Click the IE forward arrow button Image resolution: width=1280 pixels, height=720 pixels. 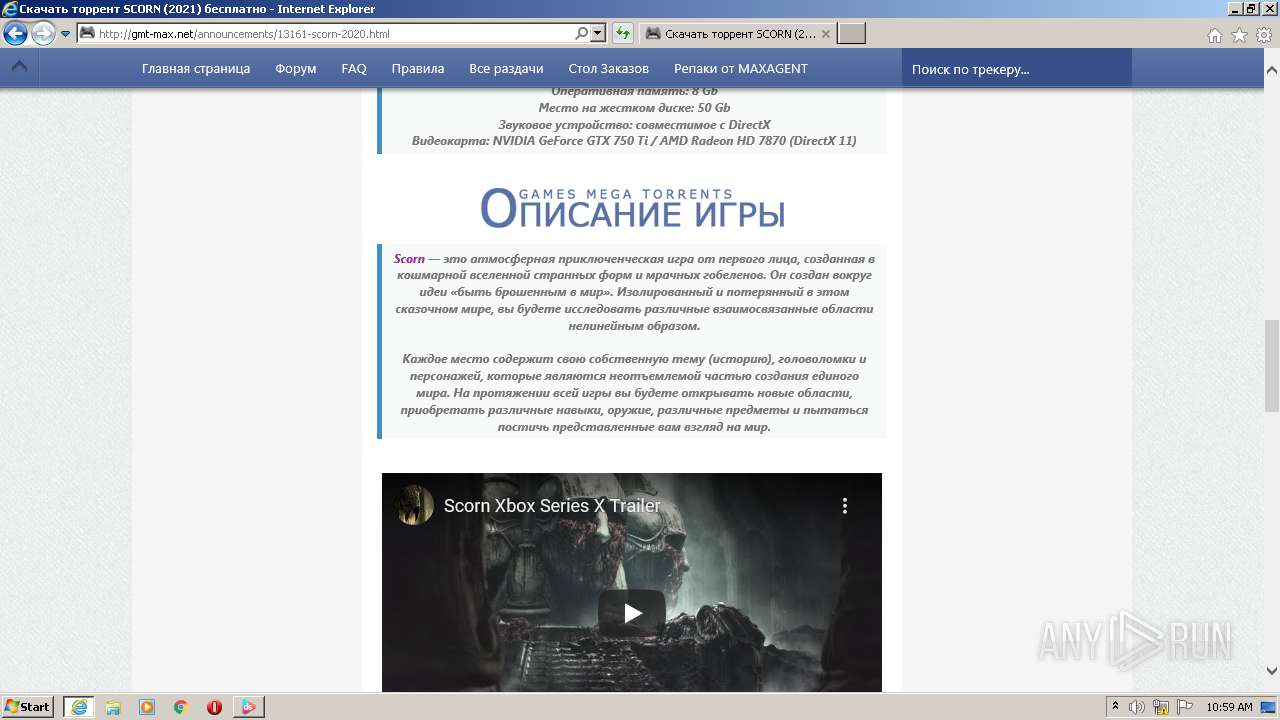tap(43, 34)
